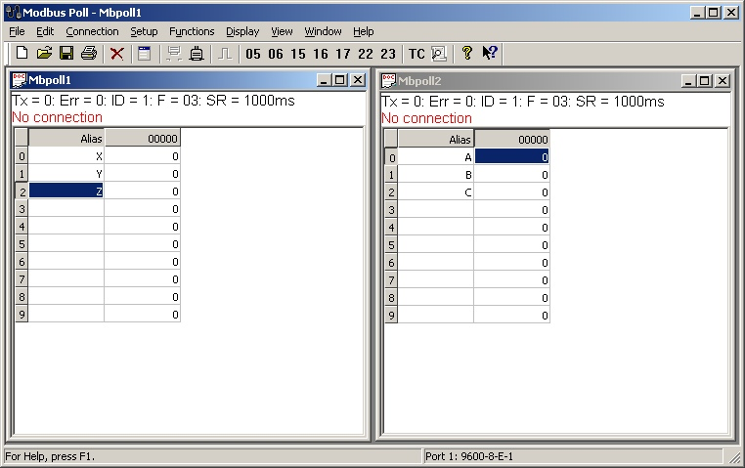Viewport: 745px width, 468px height.
Task: Open the Connection menu
Action: pos(92,31)
